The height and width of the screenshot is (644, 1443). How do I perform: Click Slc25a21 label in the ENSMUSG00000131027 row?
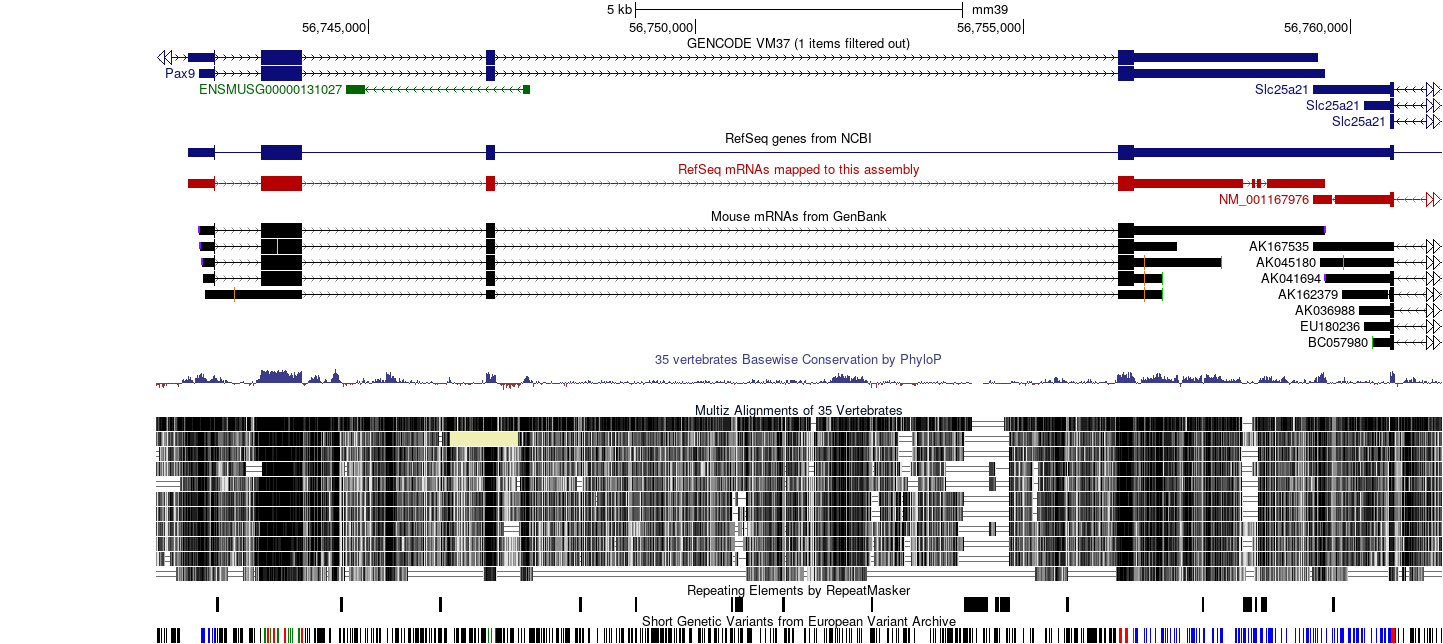point(1281,89)
